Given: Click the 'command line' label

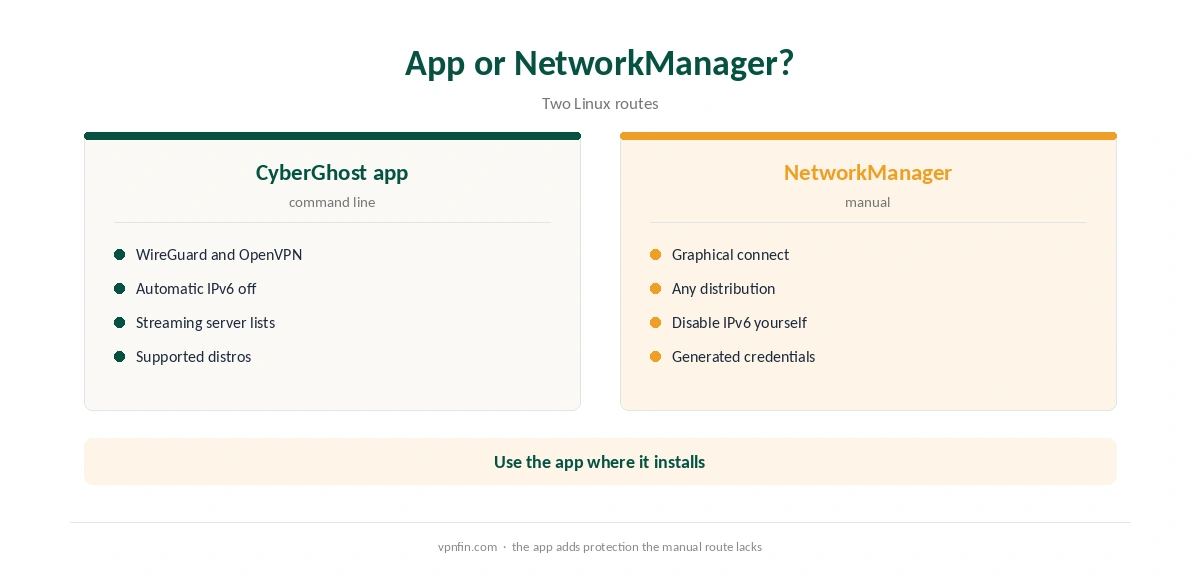Looking at the screenshot, I should coord(332,202).
